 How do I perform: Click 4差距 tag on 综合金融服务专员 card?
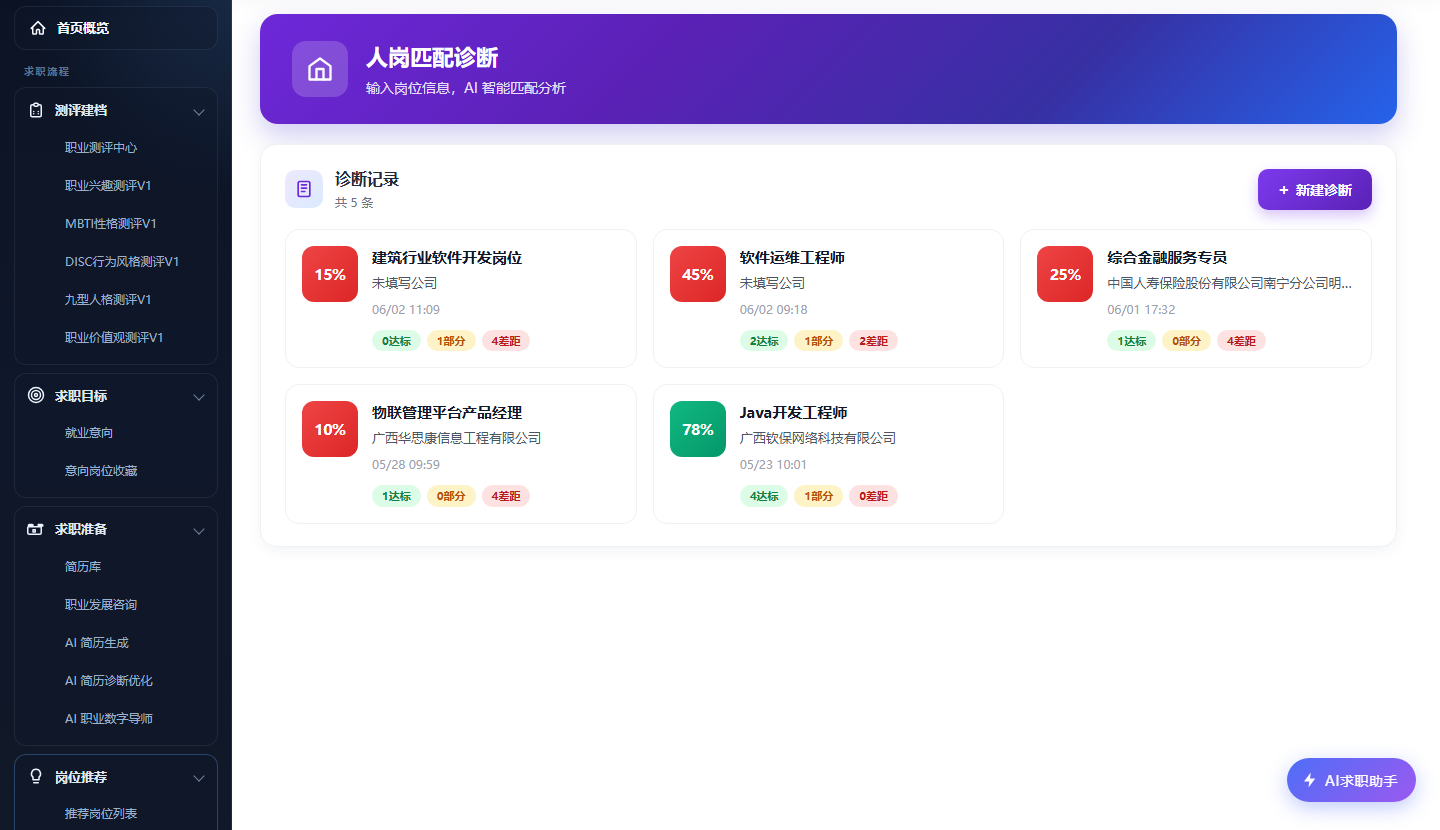point(1241,341)
